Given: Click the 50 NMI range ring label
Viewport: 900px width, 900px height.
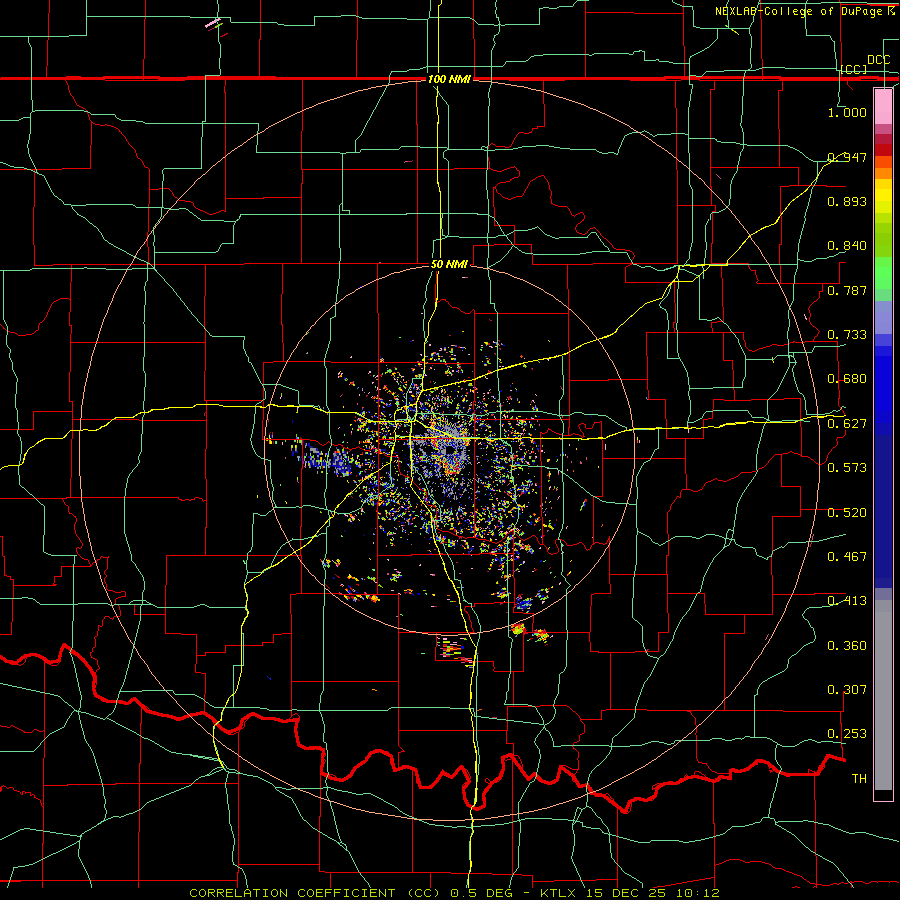Looking at the screenshot, I should pos(449,264).
